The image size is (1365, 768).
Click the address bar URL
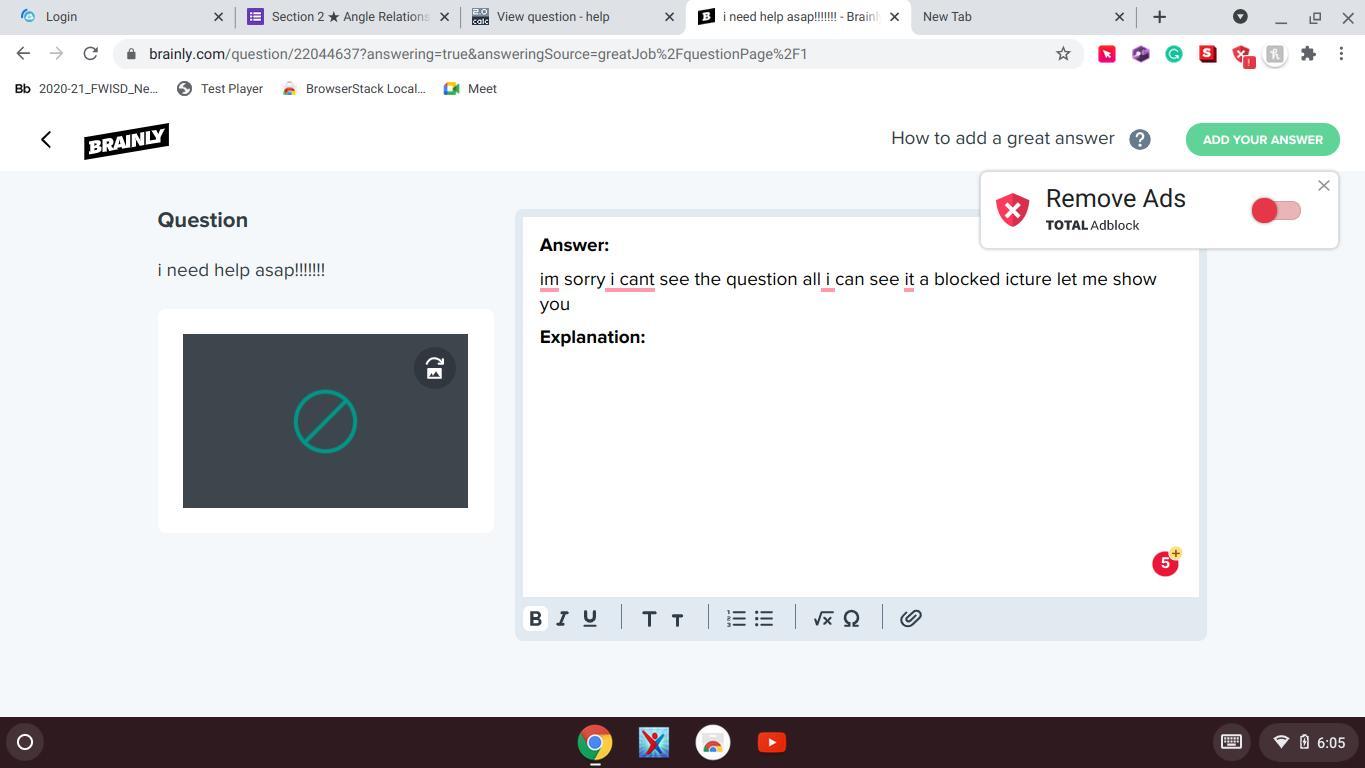click(478, 54)
